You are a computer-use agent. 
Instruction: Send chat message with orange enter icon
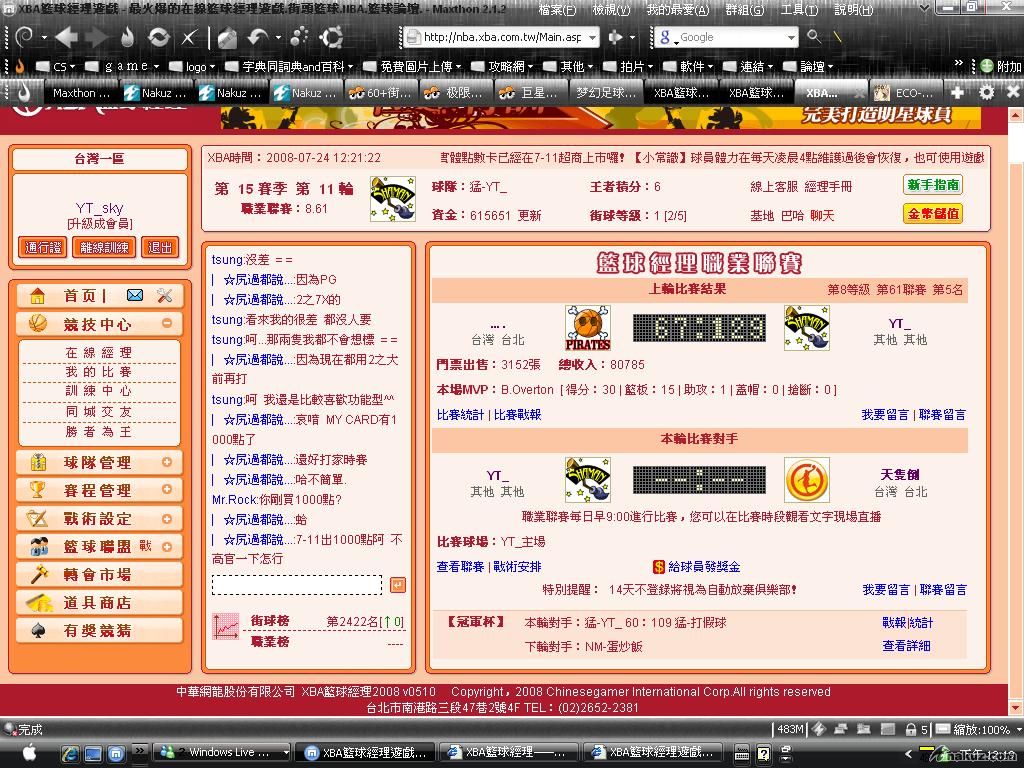coord(397,585)
